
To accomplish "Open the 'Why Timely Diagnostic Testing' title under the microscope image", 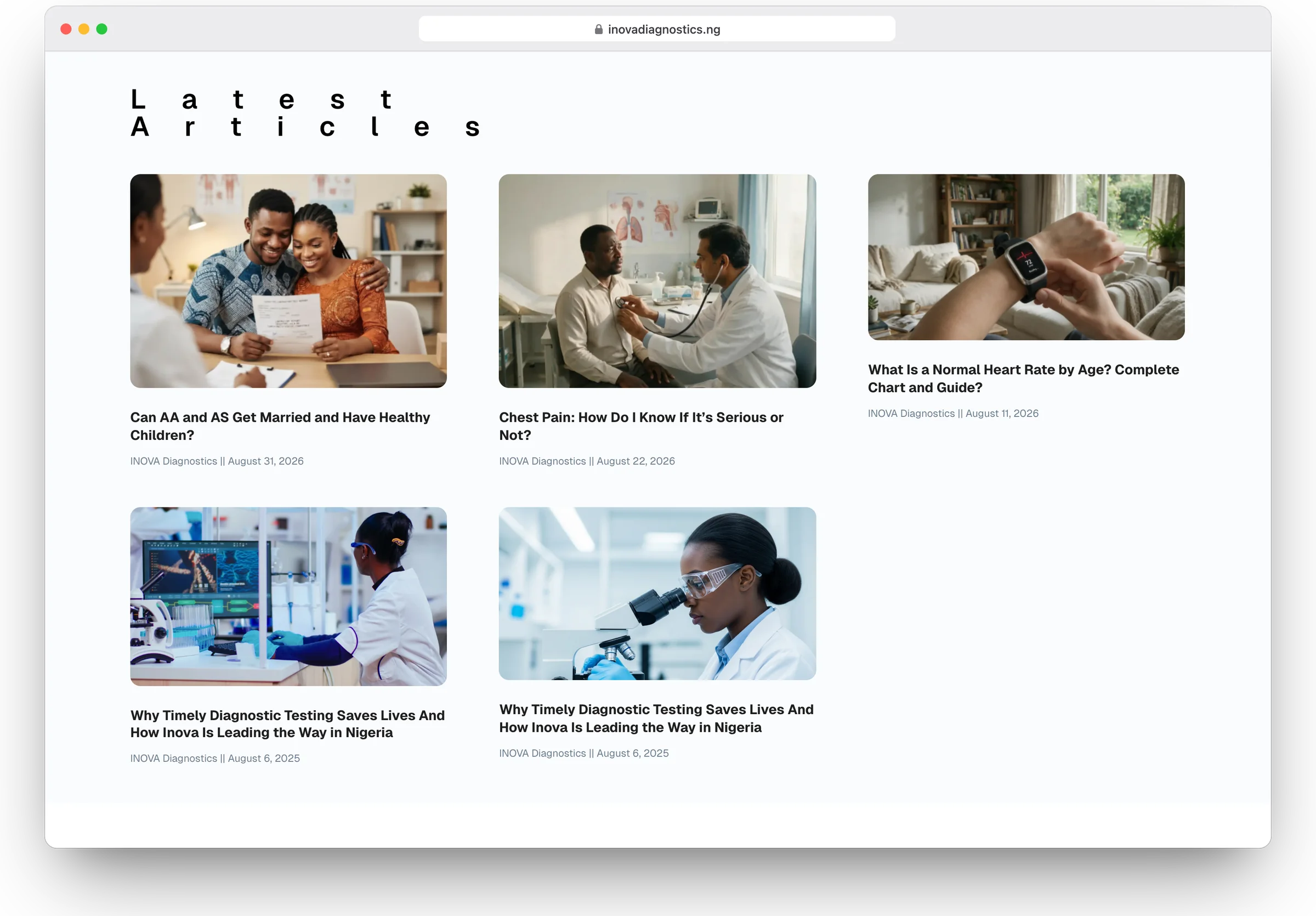I will 656,718.
